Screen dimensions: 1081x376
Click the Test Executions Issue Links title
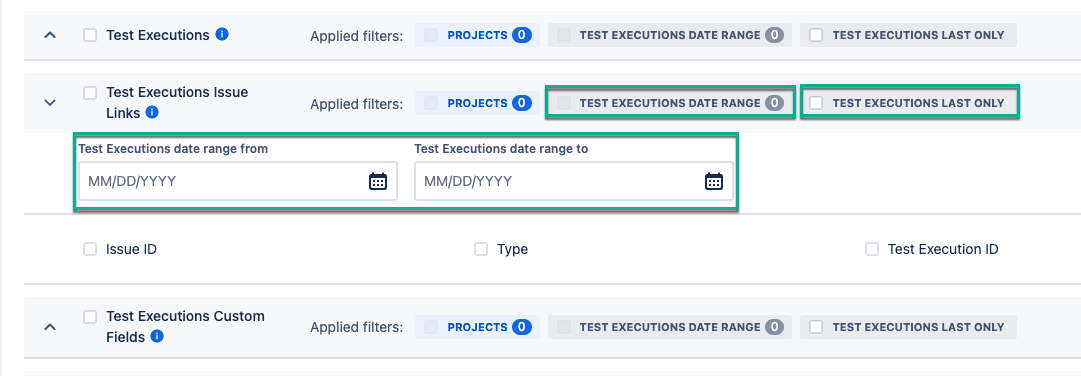click(x=176, y=102)
